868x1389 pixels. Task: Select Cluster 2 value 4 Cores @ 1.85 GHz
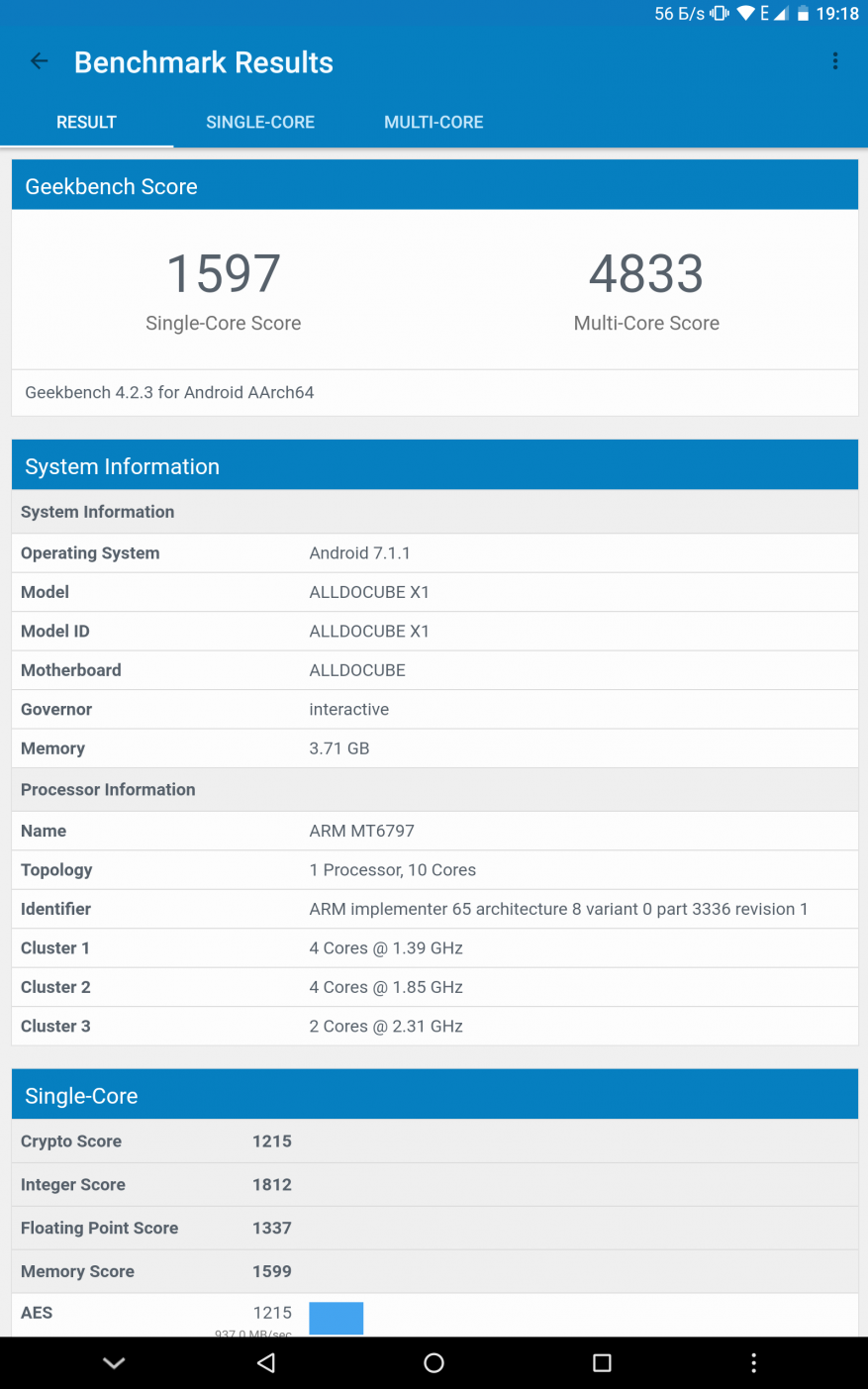click(386, 987)
